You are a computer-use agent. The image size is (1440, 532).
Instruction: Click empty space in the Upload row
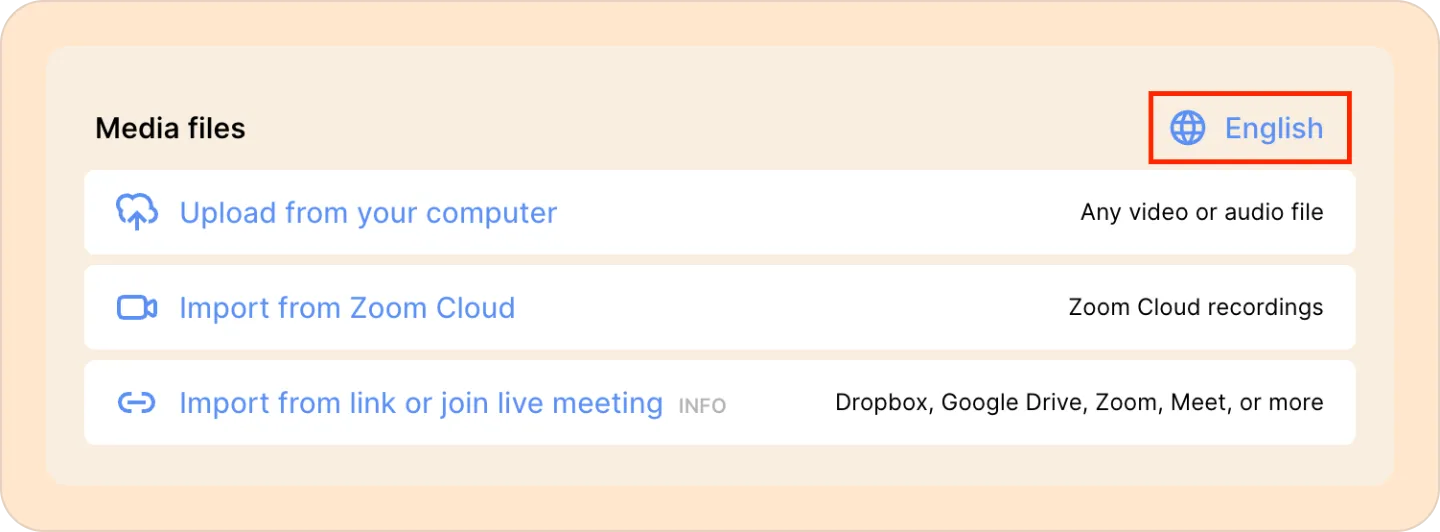tap(820, 212)
